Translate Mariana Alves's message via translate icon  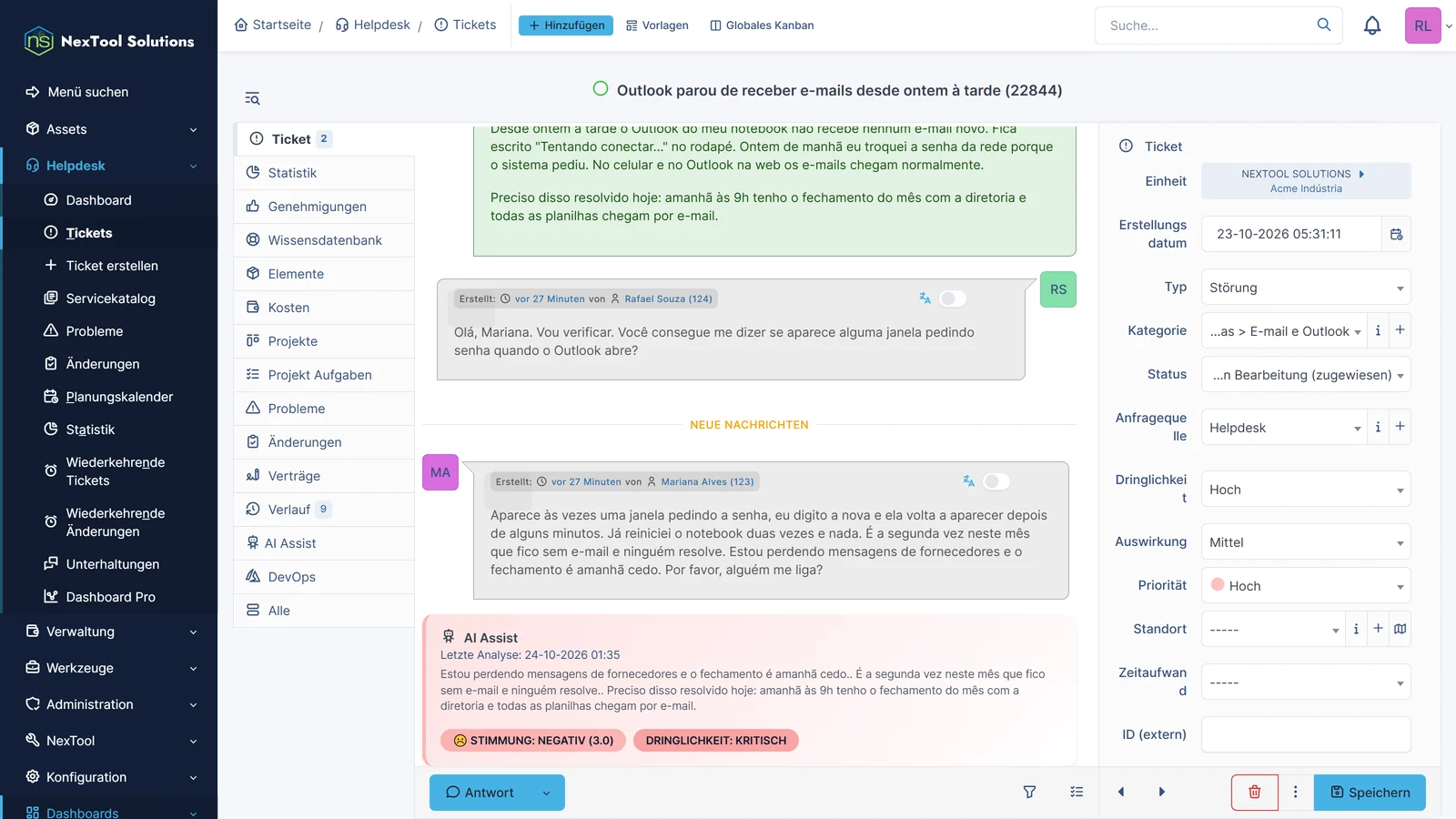968,481
